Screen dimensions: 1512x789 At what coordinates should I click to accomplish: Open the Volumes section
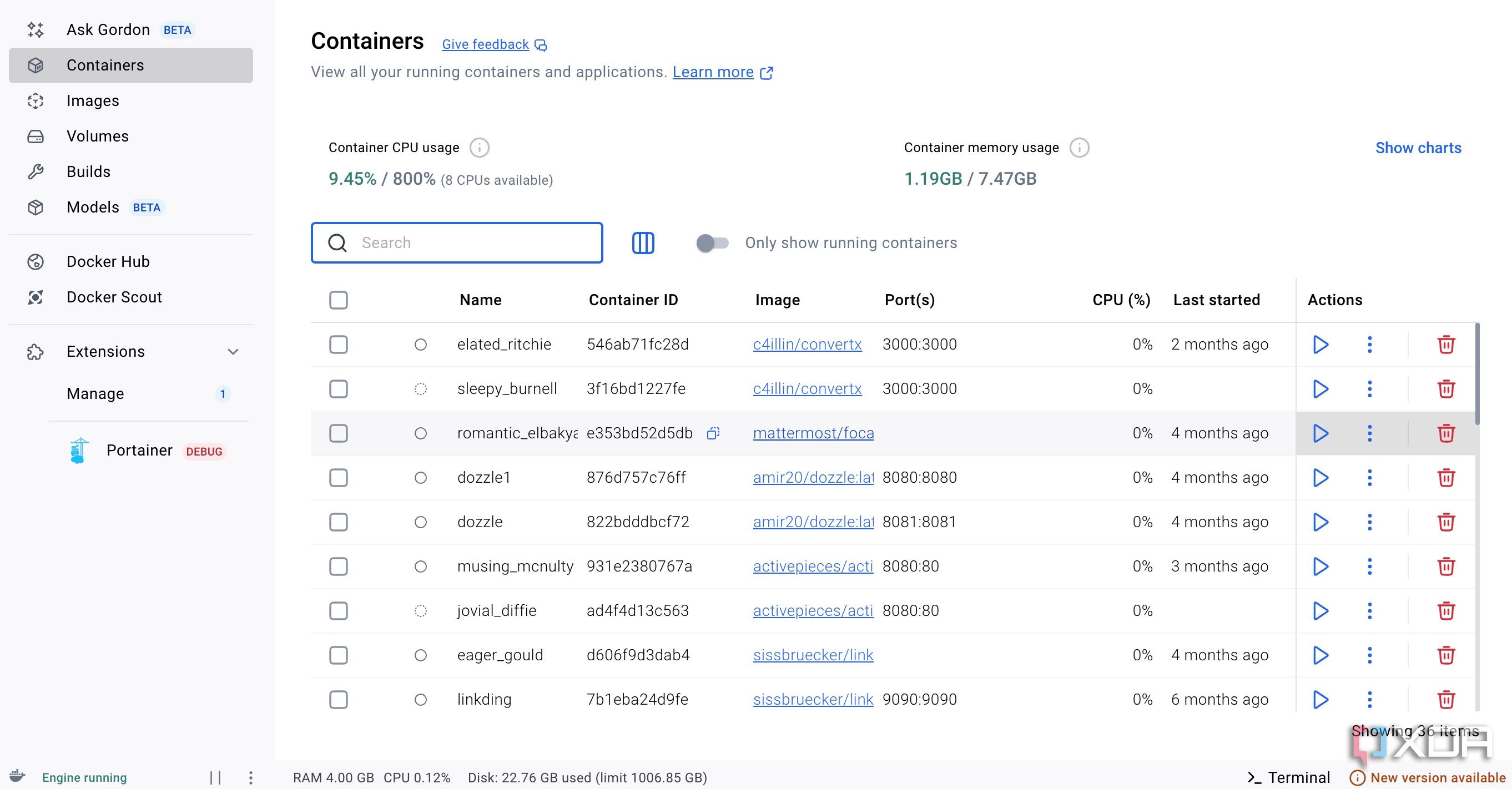pos(131,136)
